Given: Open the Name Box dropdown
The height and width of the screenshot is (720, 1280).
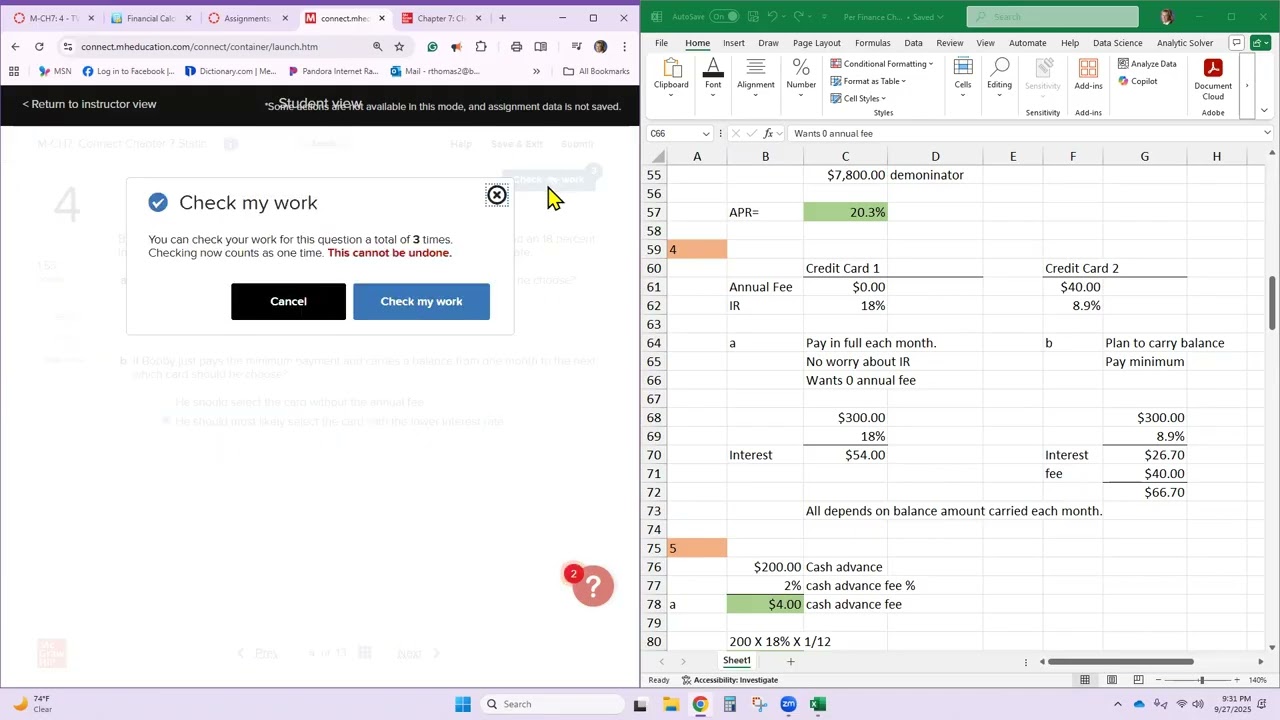Looking at the screenshot, I should click(706, 133).
